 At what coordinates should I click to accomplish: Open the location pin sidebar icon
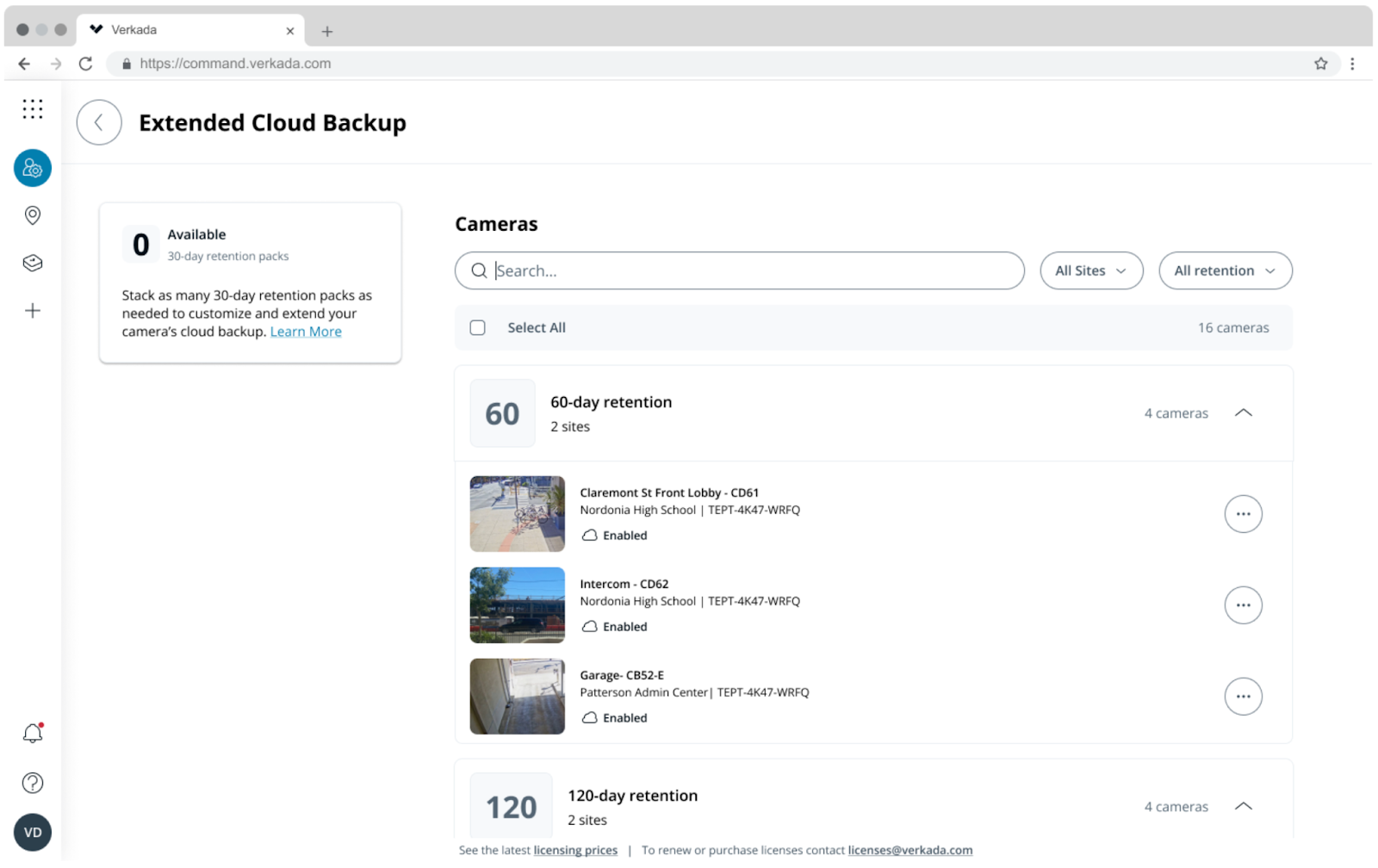coord(33,215)
